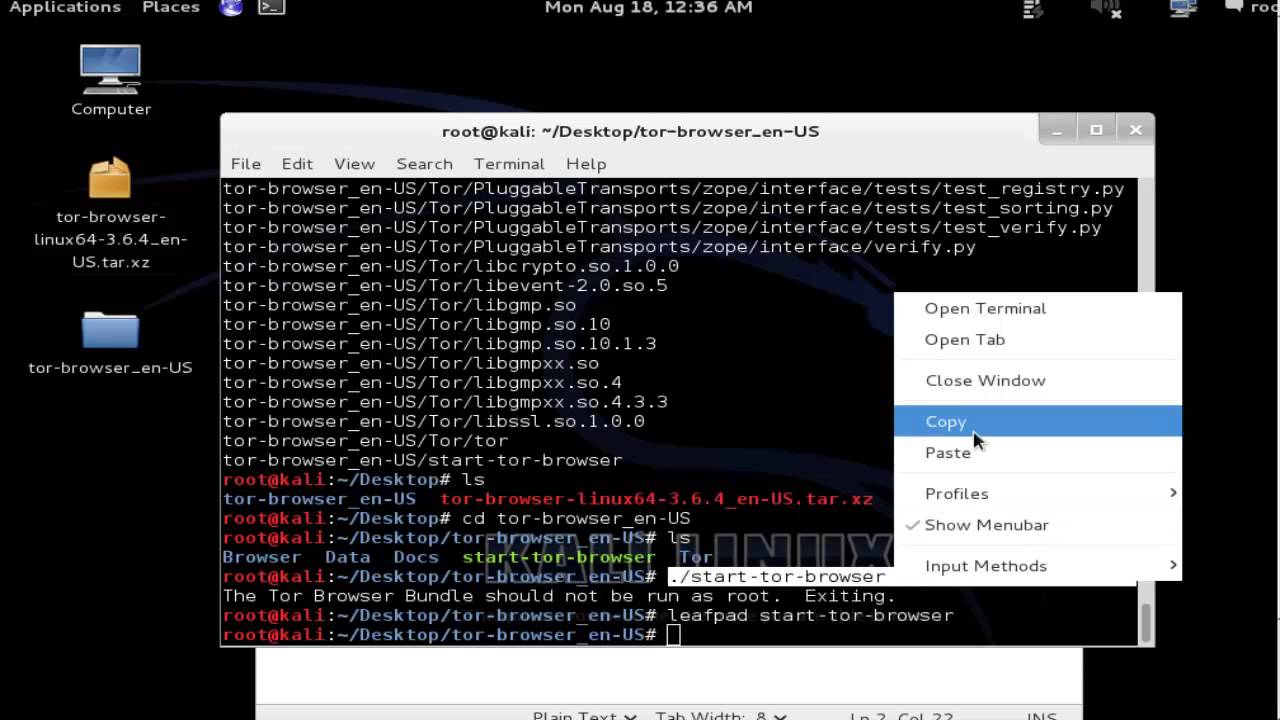Screen dimensions: 1280x720
Task: Click the 'cd tor-browser_en-US' command text
Action: (576, 518)
